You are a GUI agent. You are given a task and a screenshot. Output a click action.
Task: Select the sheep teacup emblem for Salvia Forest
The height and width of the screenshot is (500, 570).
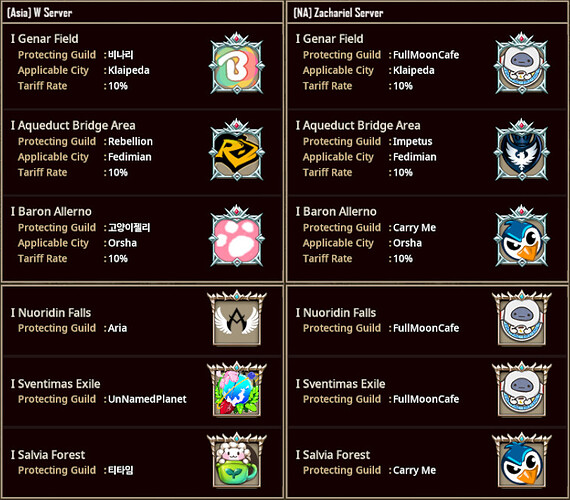pos(237,460)
